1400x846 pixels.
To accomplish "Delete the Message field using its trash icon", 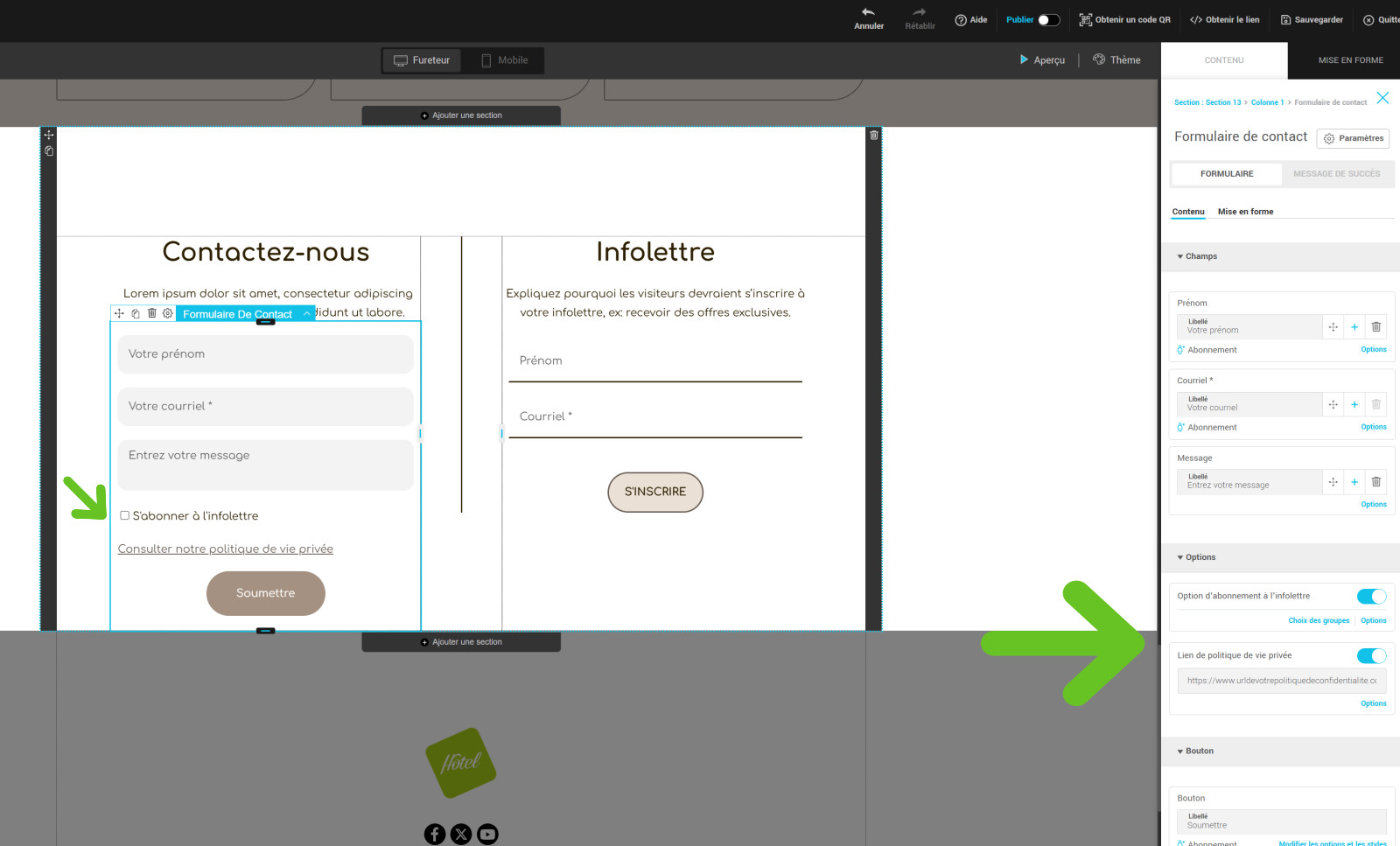I will point(1375,481).
